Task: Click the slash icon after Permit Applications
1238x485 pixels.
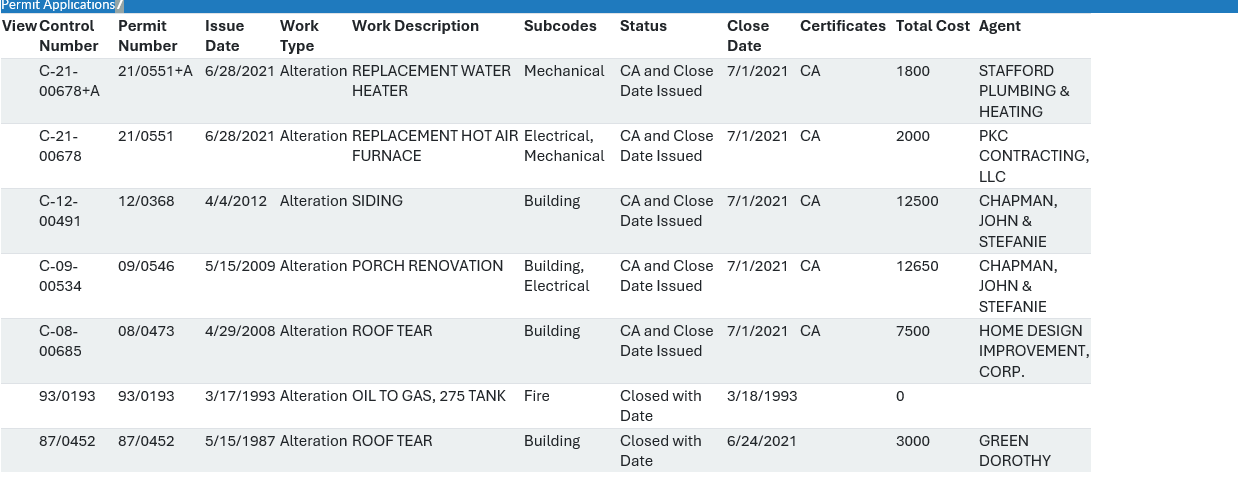Action: tap(120, 5)
